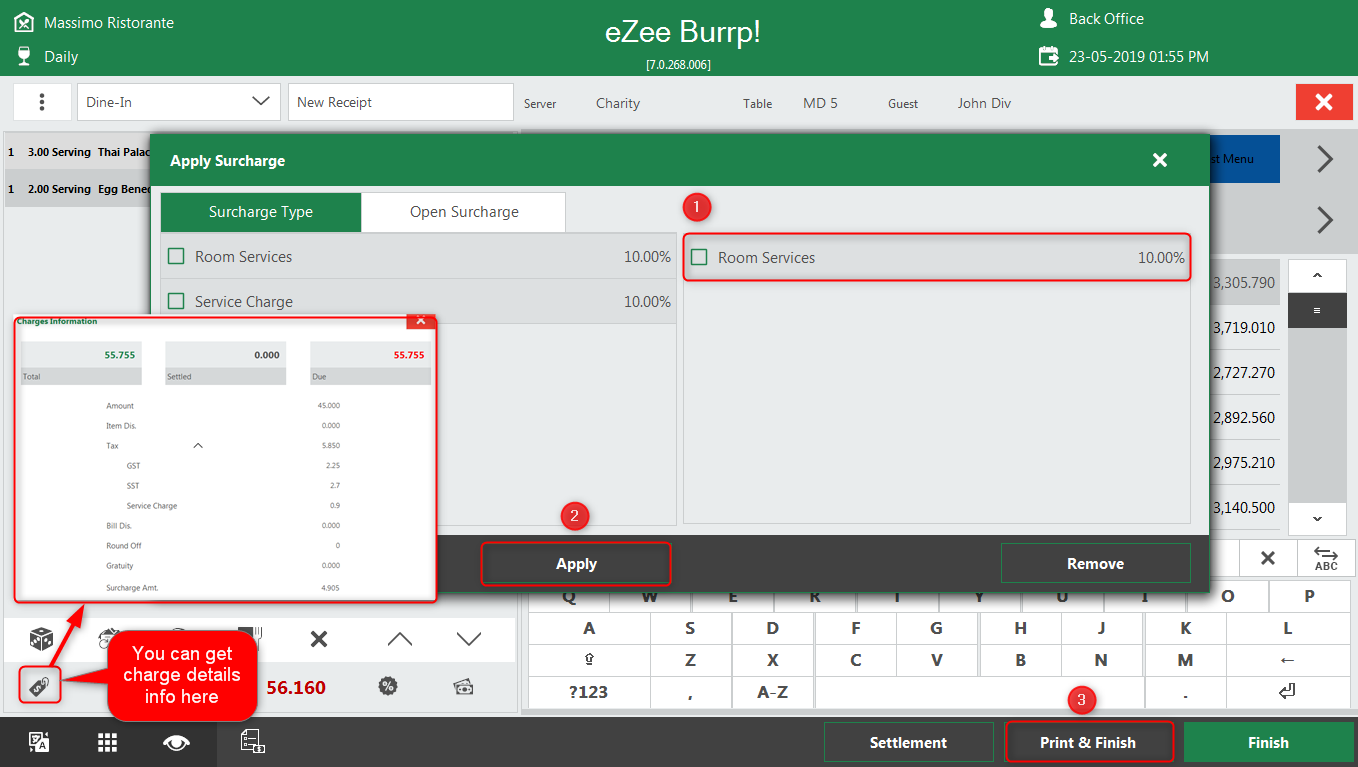Screen dimensions: 1358x767
Task: Click guest name John Div
Action: pyautogui.click(x=984, y=103)
